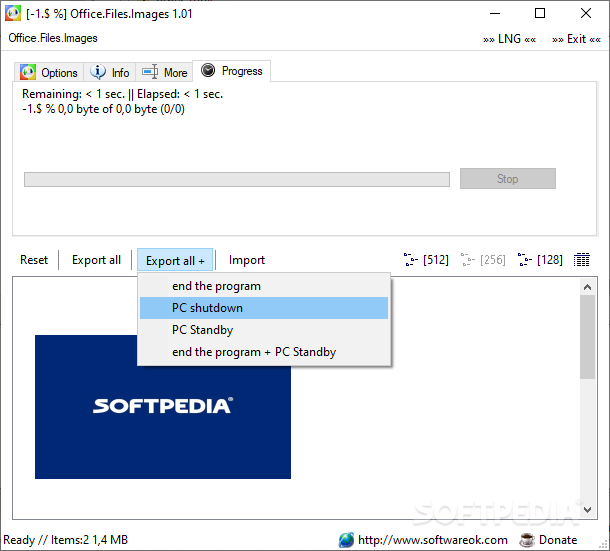The image size is (610, 551).
Task: Click the Office.Files.Images menu
Action: tap(53, 38)
